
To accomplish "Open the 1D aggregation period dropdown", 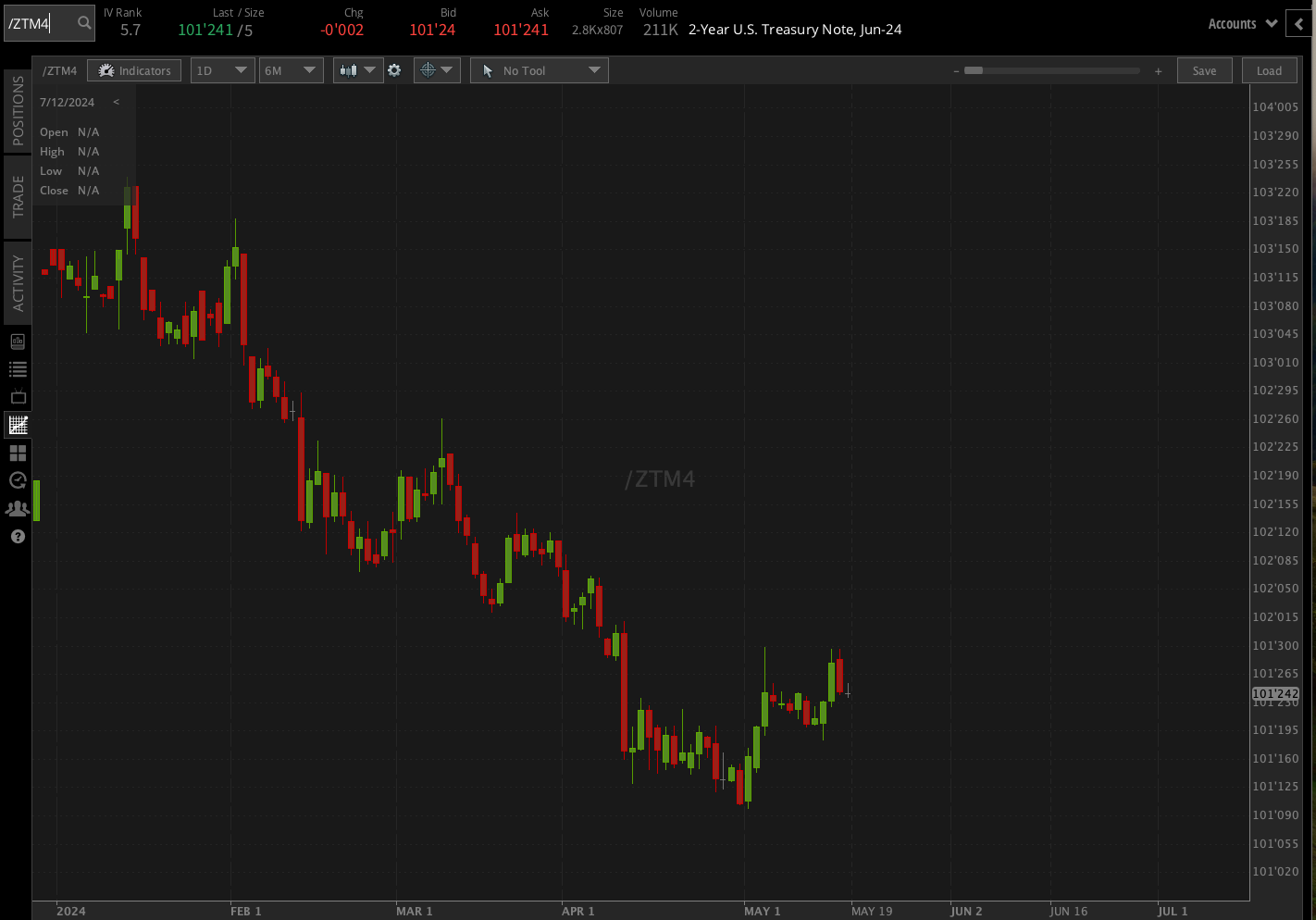I will 223,70.
